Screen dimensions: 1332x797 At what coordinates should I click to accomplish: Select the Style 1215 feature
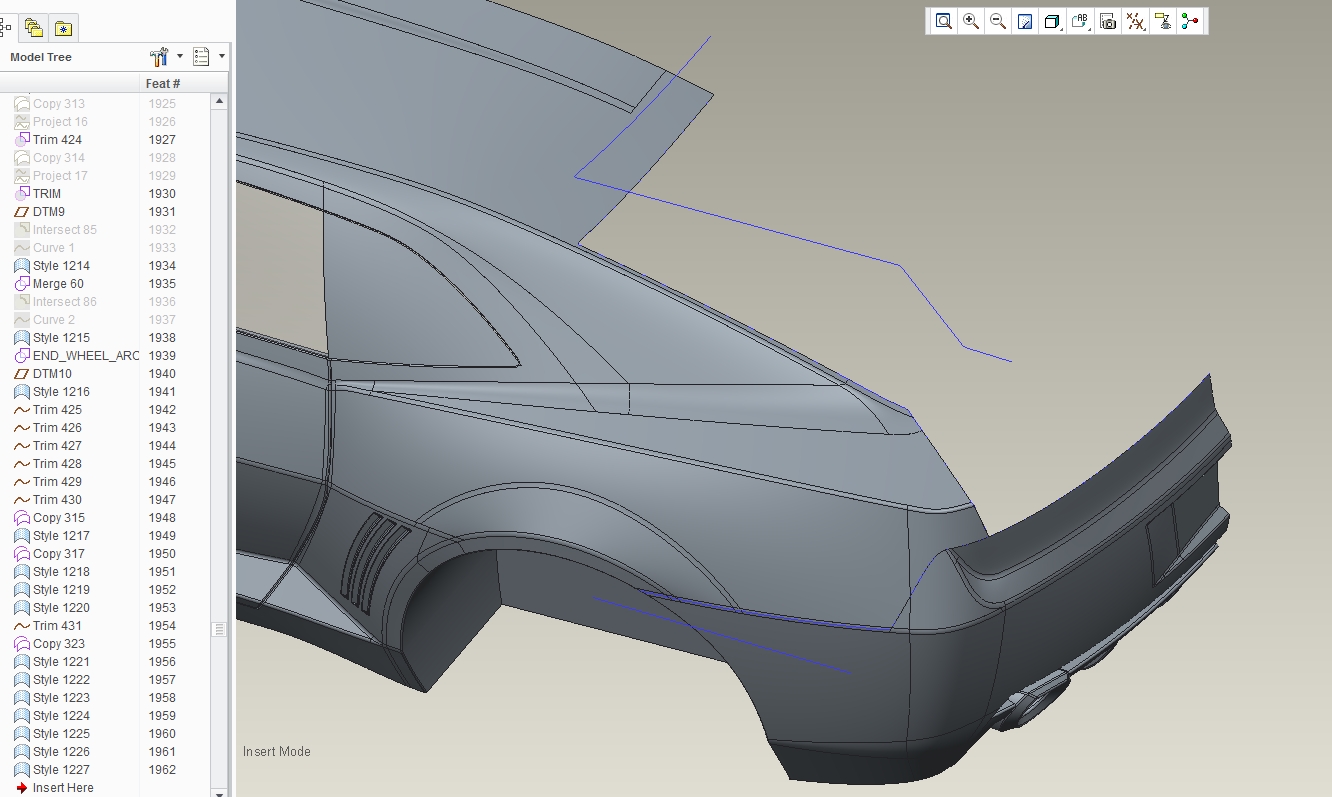tap(61, 338)
